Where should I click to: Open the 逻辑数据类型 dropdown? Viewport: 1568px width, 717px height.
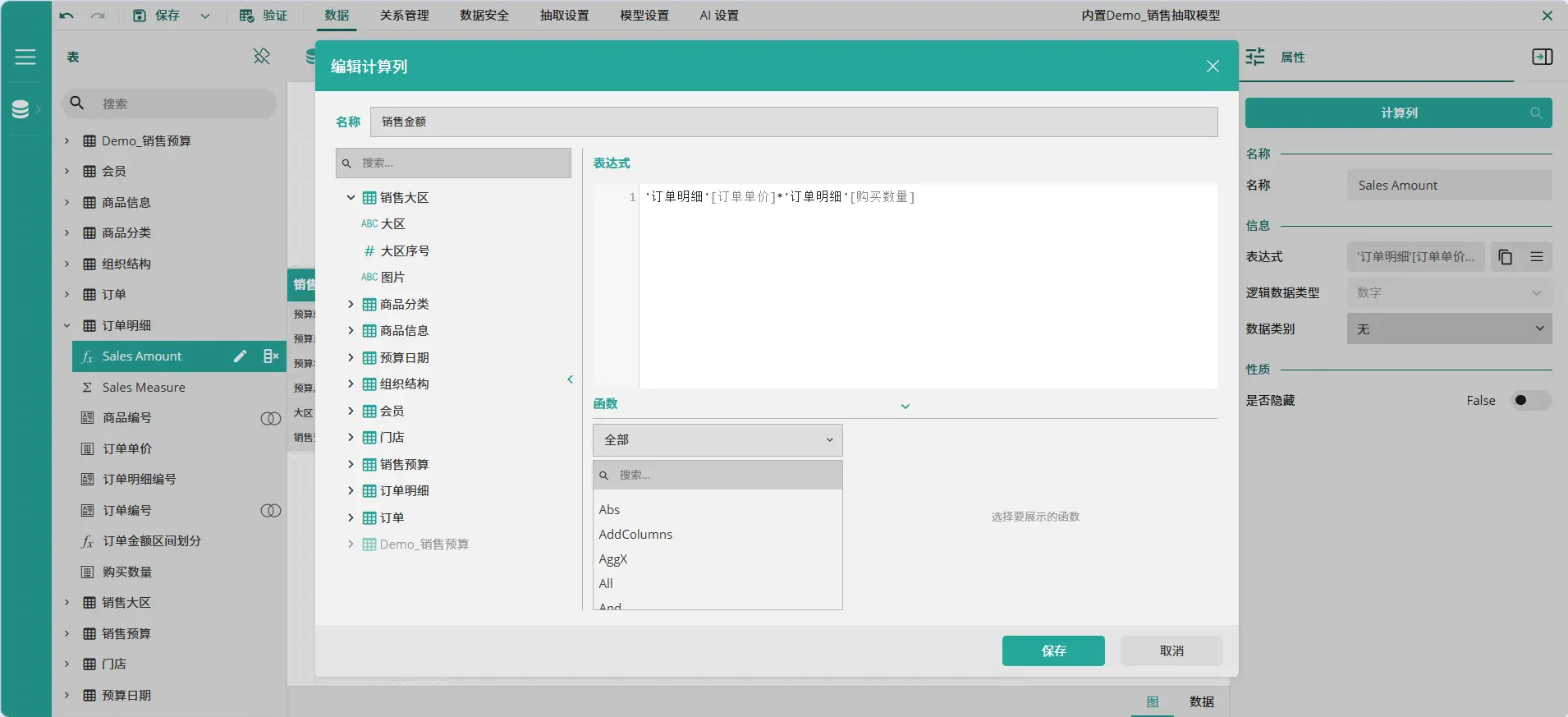click(x=1449, y=292)
